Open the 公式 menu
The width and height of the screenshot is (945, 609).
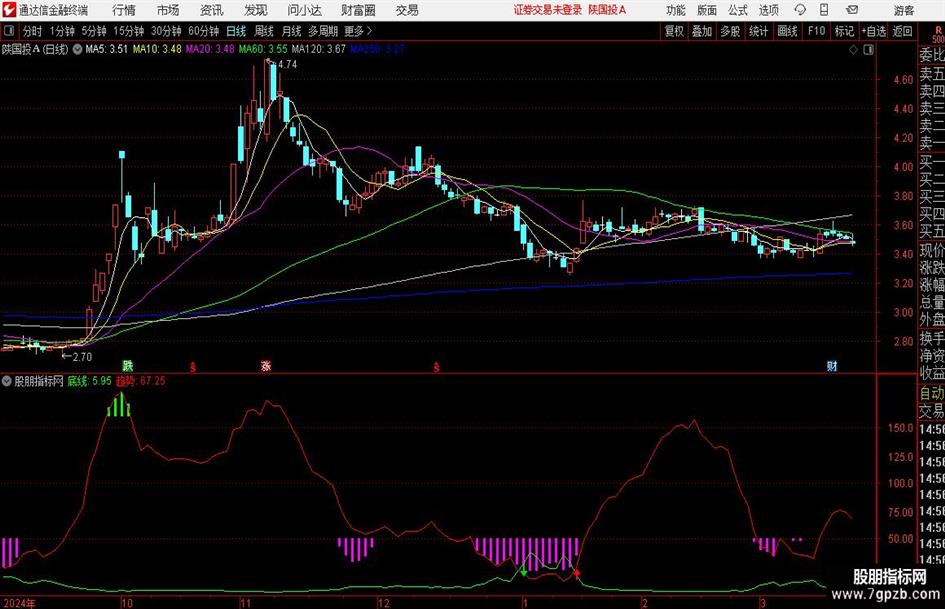[x=737, y=10]
